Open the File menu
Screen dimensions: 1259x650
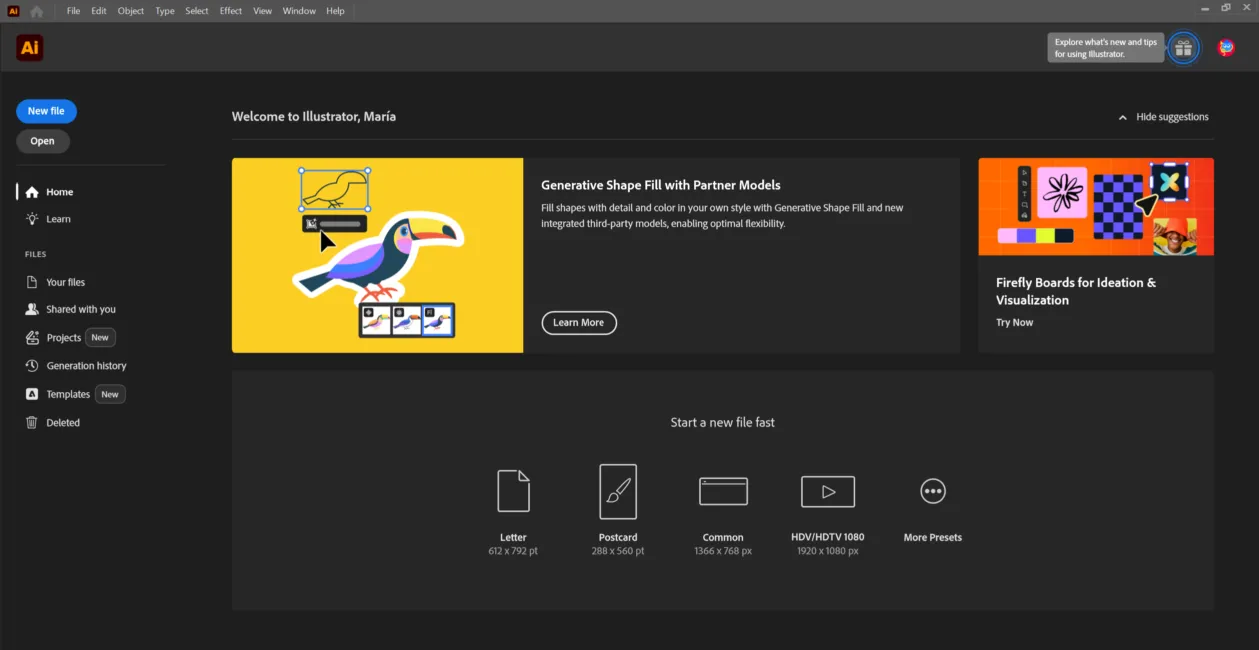[x=74, y=11]
